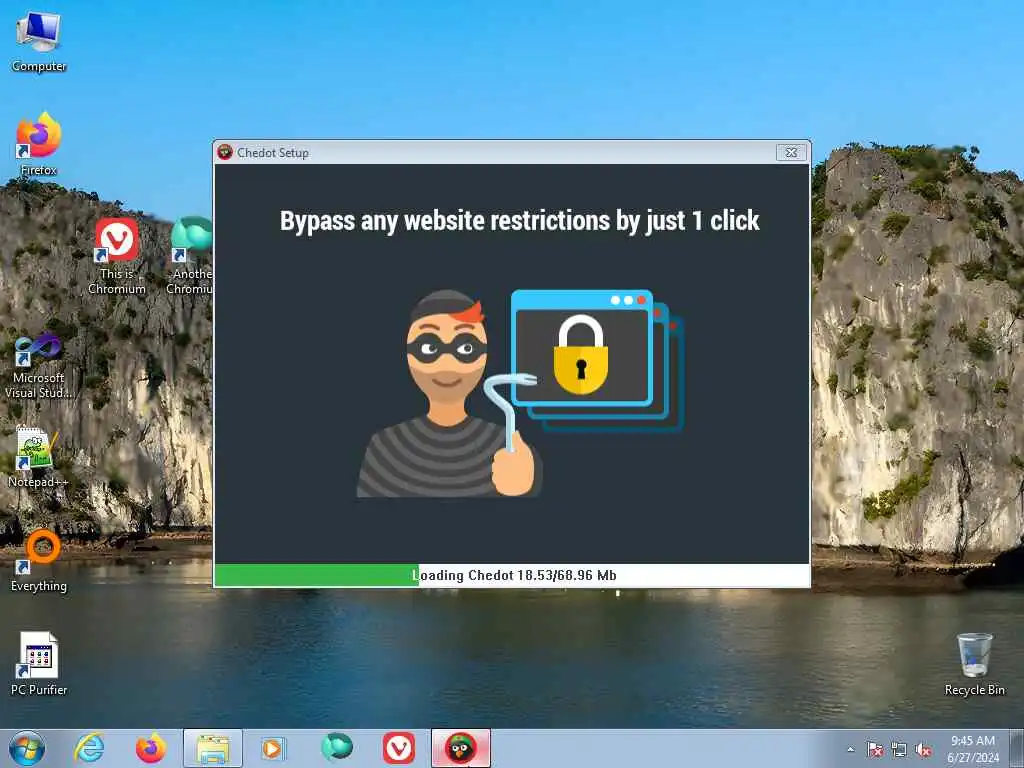Launch the Firefox desktop shortcut

click(39, 144)
